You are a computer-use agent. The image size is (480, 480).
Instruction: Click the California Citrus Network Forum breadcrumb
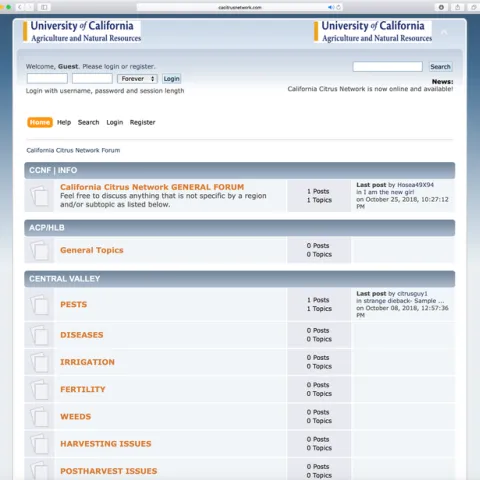tap(73, 150)
